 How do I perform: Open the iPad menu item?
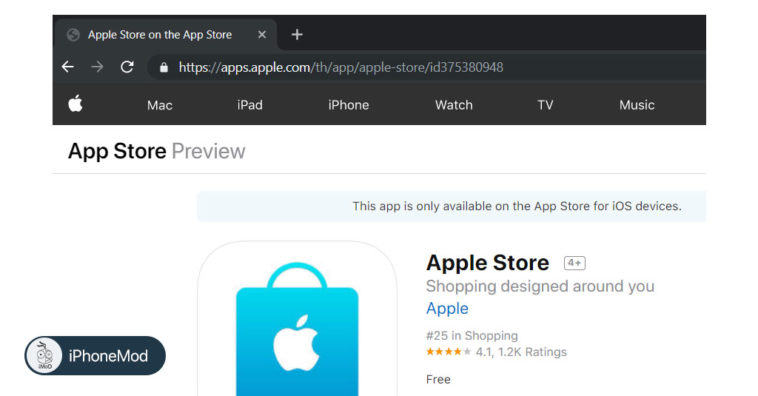coord(249,105)
